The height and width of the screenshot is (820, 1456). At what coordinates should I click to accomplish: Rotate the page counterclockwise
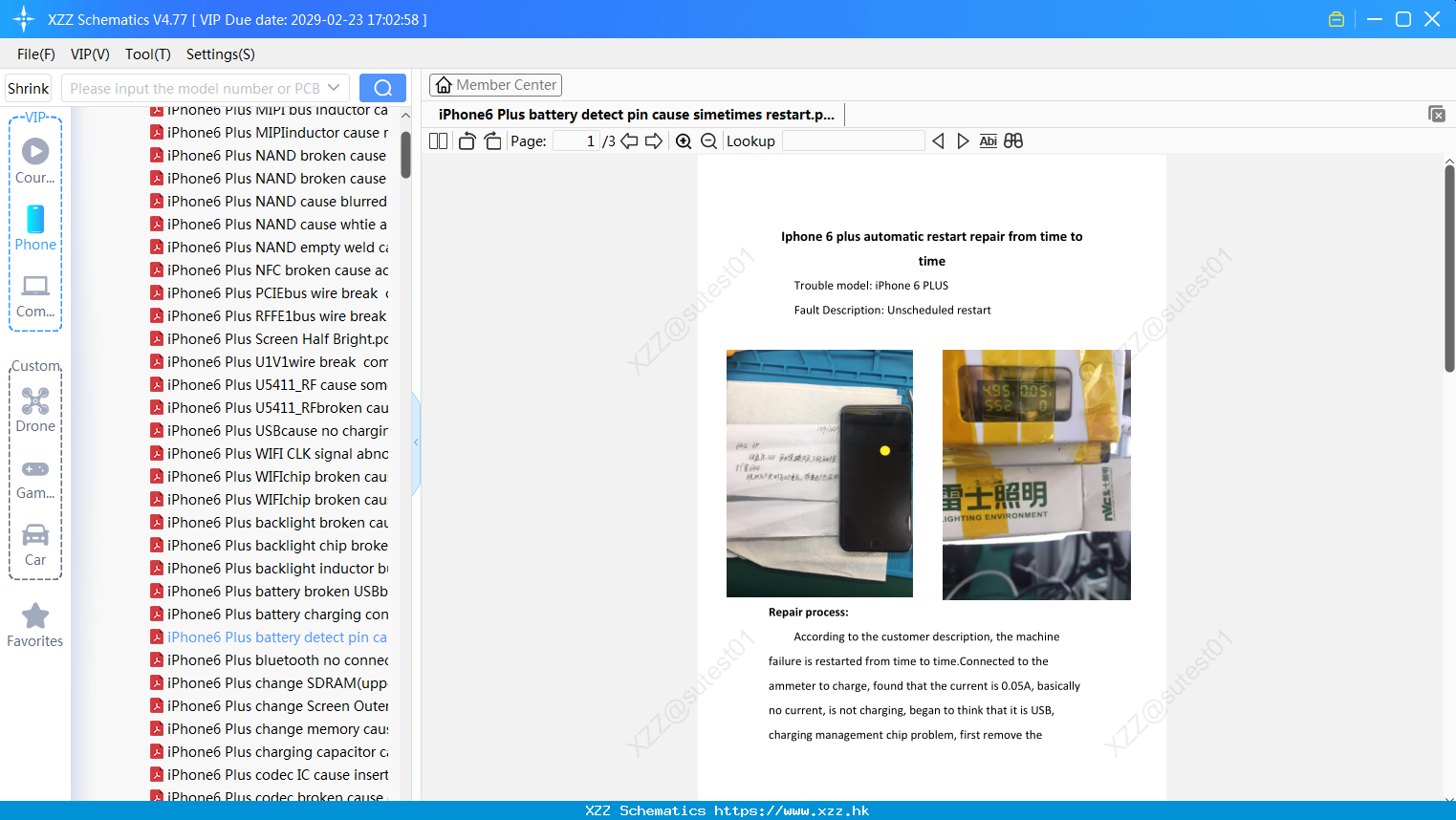tap(467, 141)
